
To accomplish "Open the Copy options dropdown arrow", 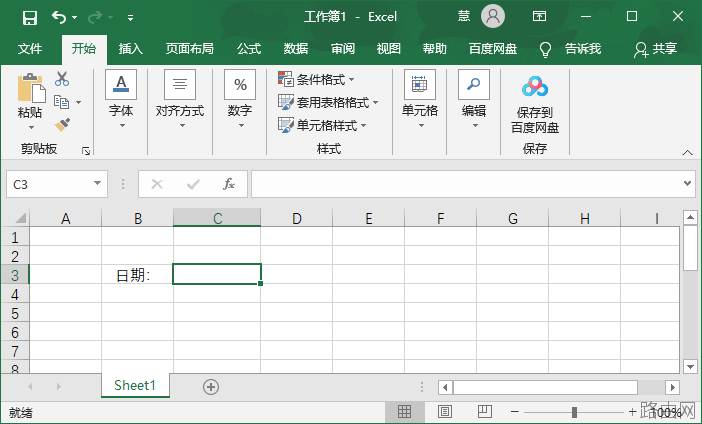I will [79, 103].
